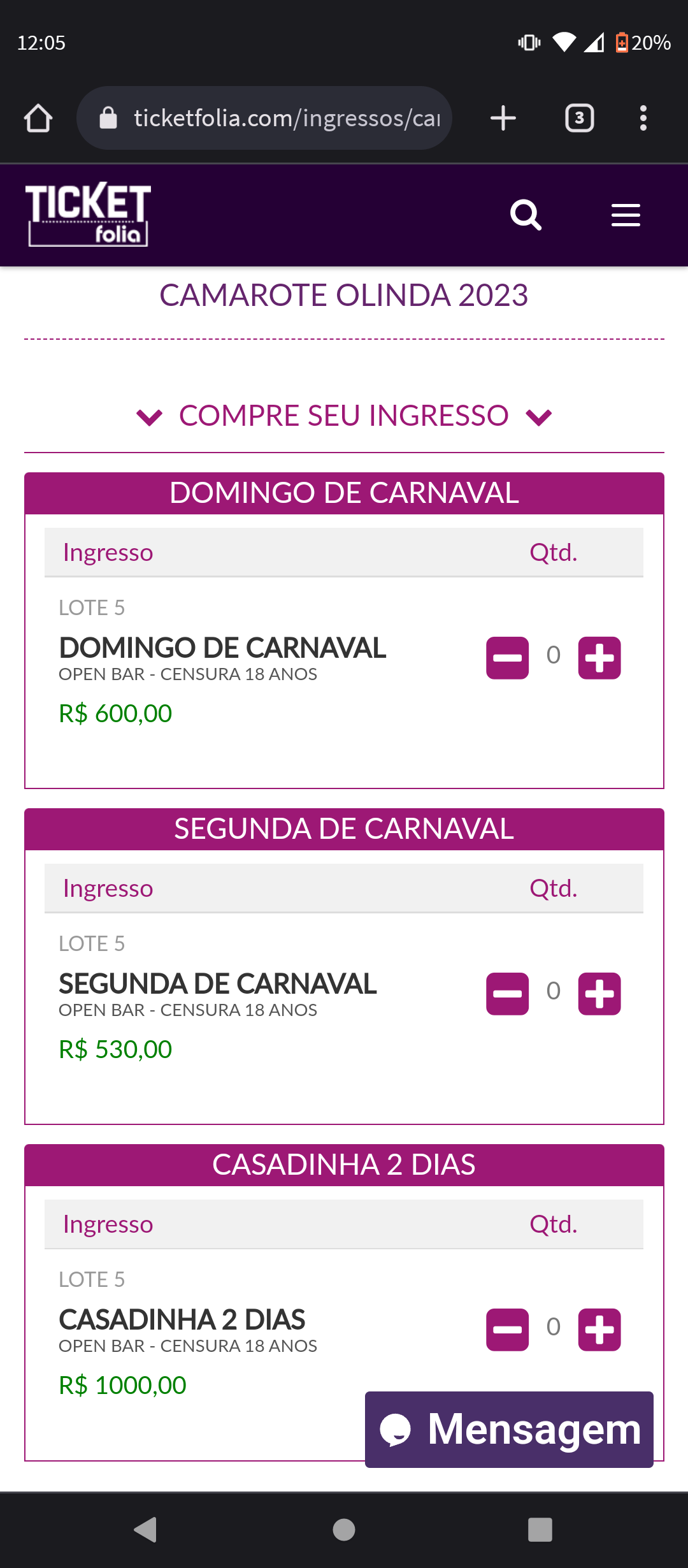The height and width of the screenshot is (1568, 688).
Task: Open the hamburger menu in site header
Action: pos(626,215)
